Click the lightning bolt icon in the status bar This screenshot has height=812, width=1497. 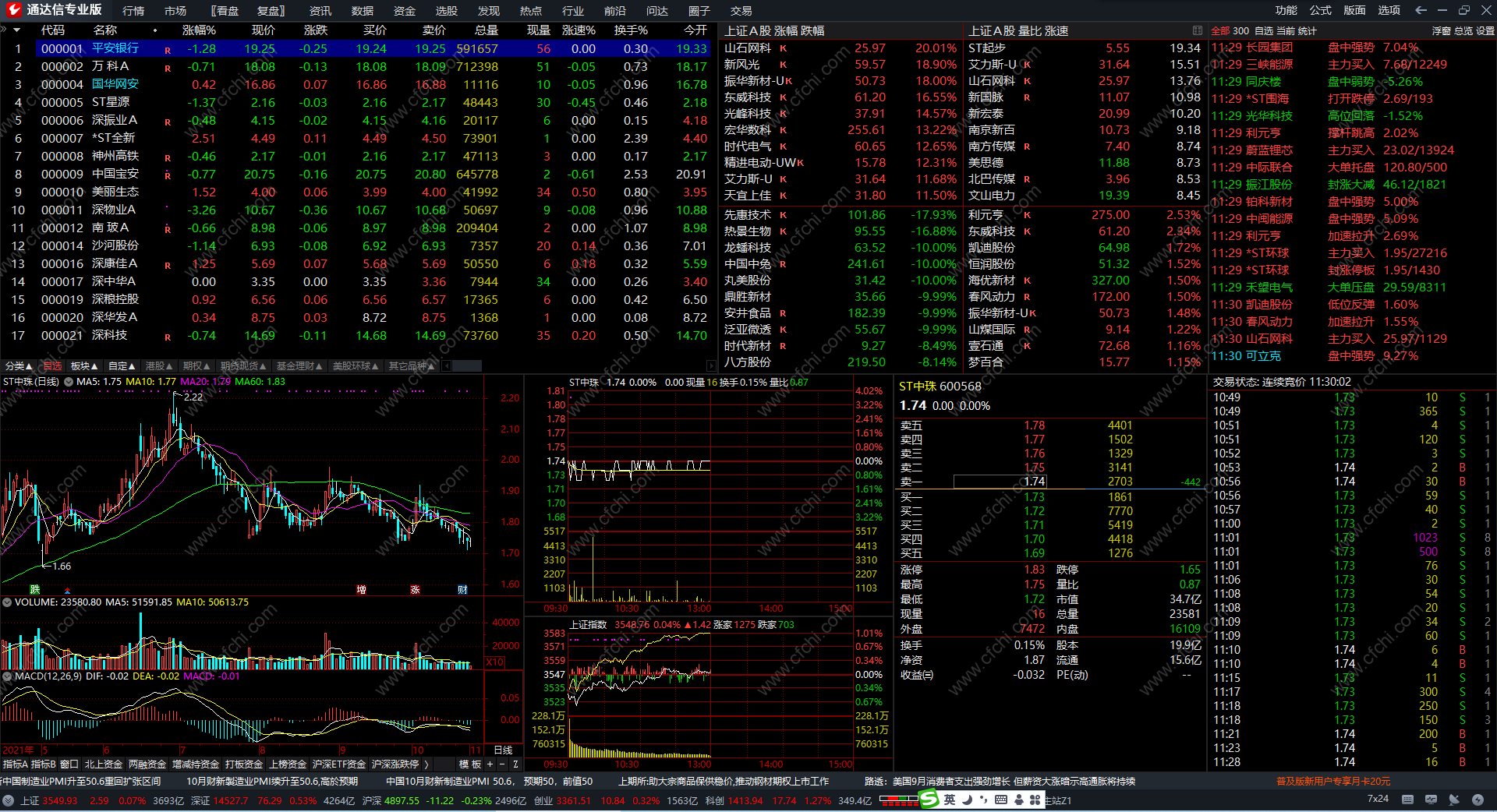click(1478, 800)
